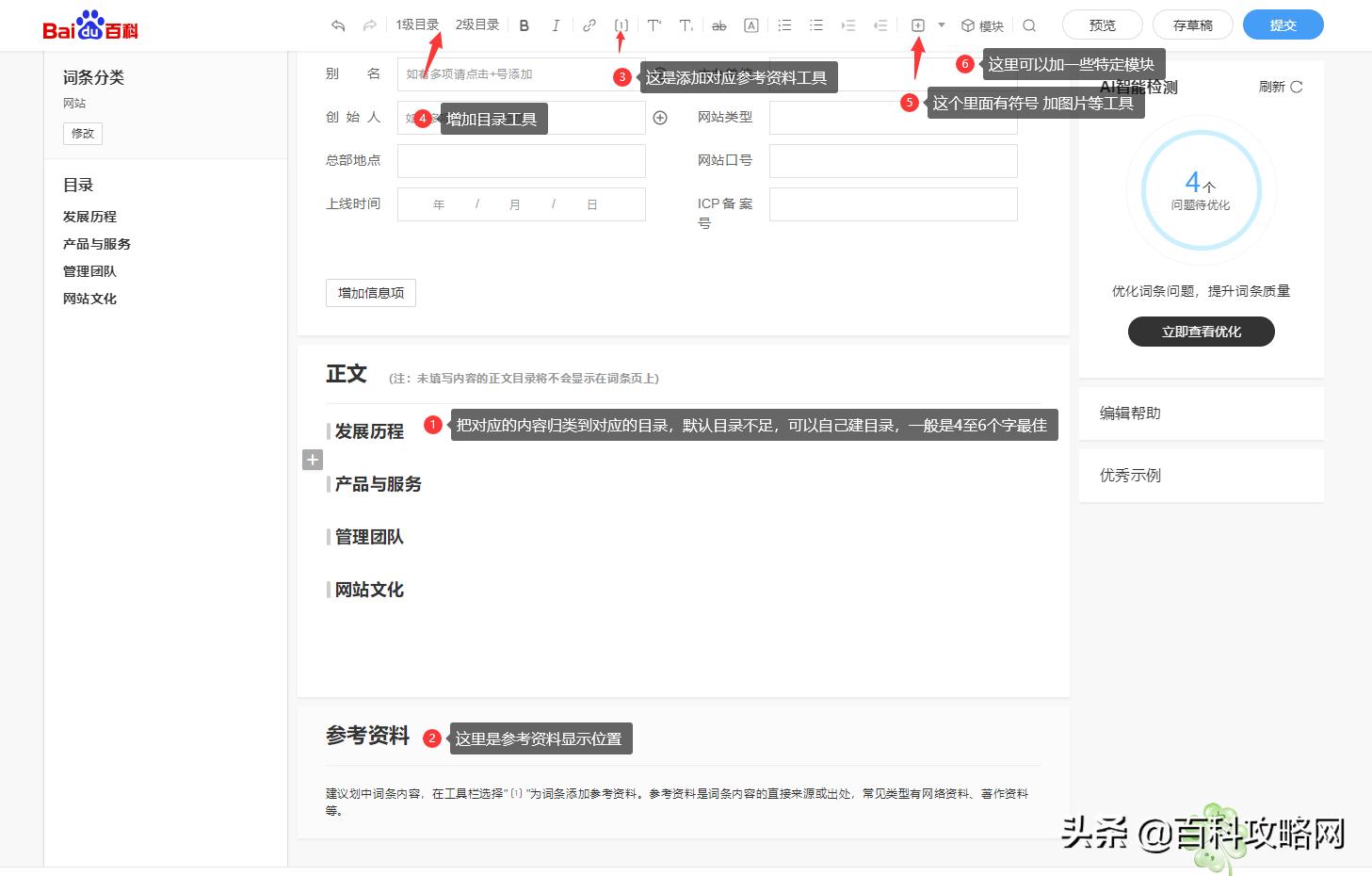Toggle bold formatting

pyautogui.click(x=524, y=24)
